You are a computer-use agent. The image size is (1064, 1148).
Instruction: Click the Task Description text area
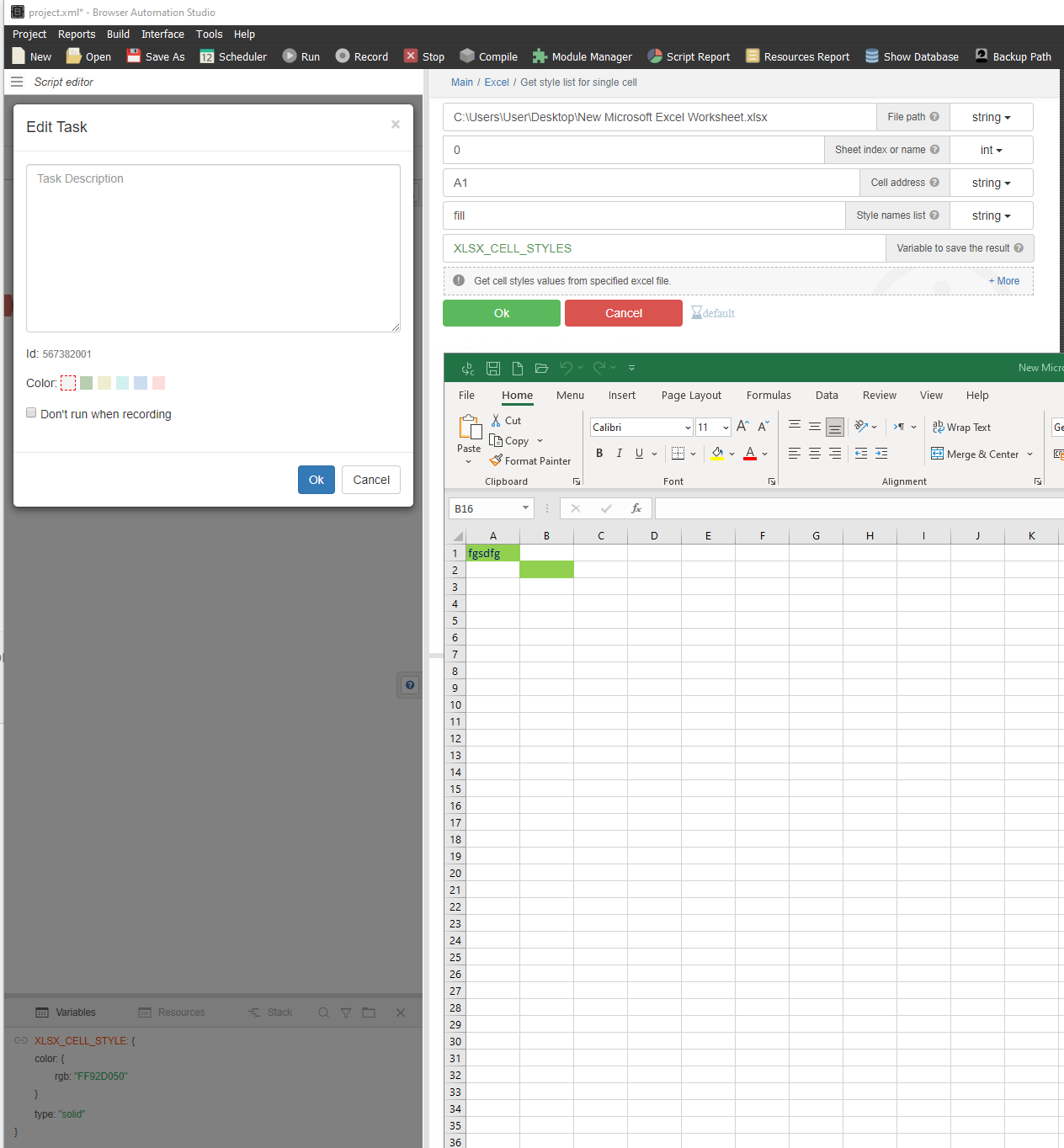pyautogui.click(x=213, y=248)
